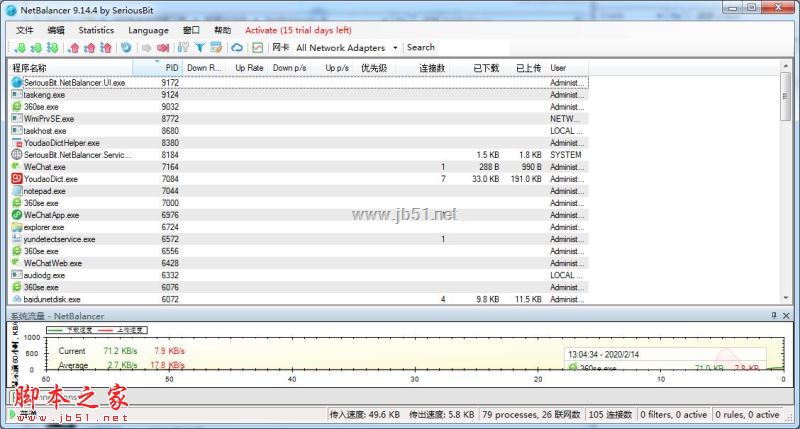
Task: Open the rules editor icon with pencil
Action: (216, 48)
